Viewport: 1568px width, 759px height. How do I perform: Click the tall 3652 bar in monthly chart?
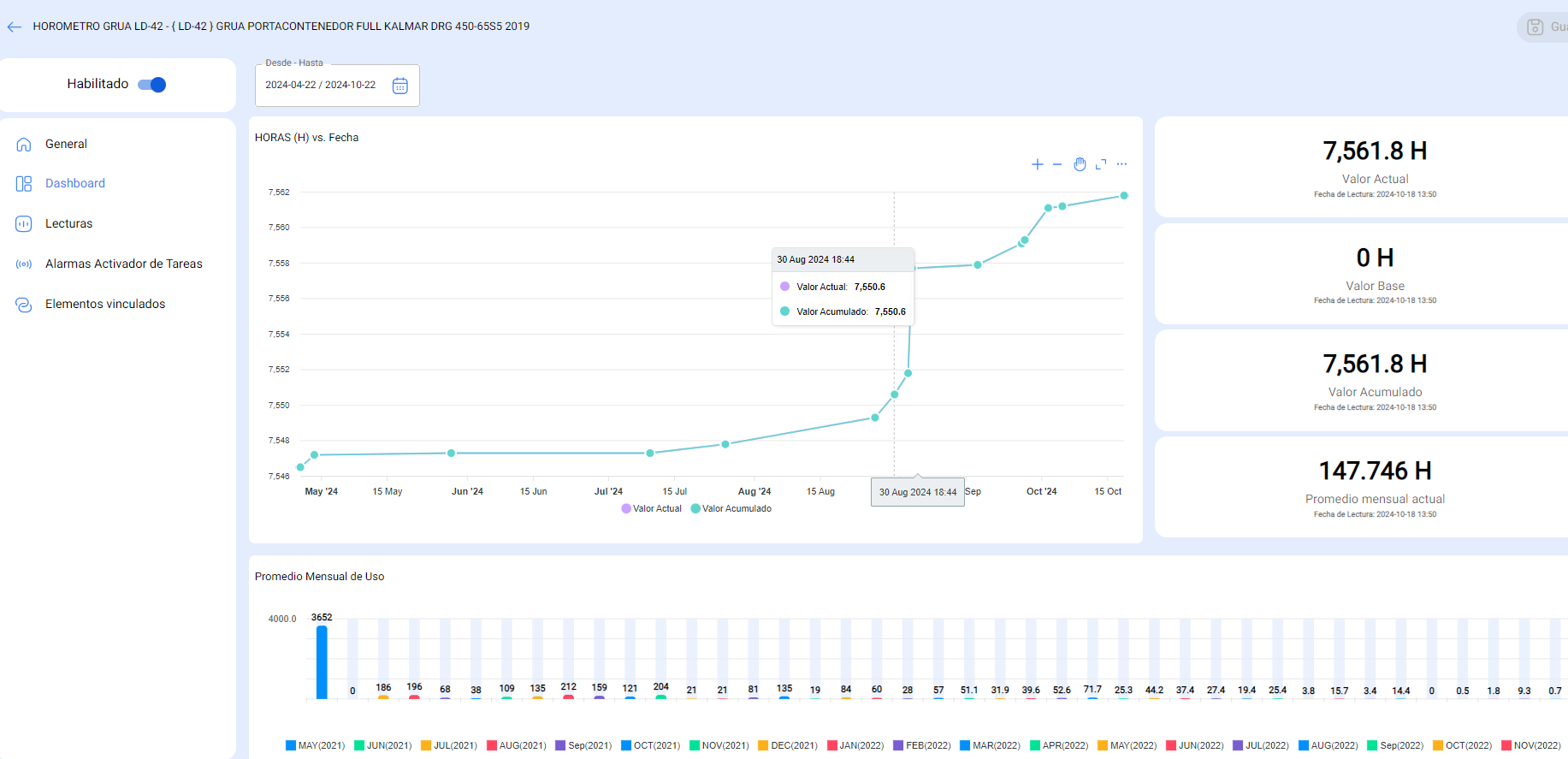(322, 662)
